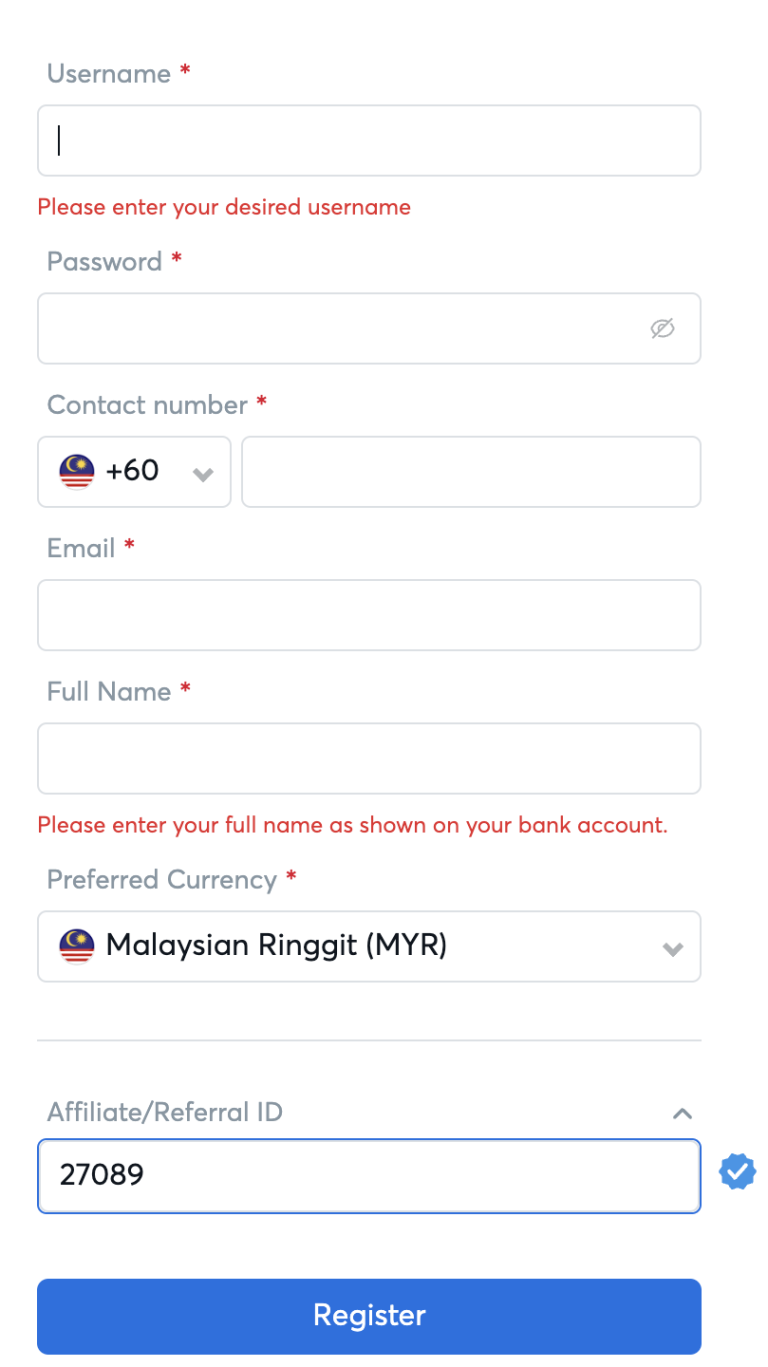Click the referral ID field containing 27089
Image resolution: width=768 pixels, height=1367 pixels.
pos(369,1175)
